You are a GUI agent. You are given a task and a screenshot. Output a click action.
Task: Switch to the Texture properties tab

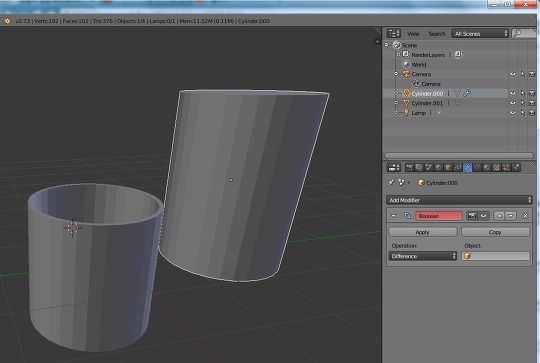point(496,168)
